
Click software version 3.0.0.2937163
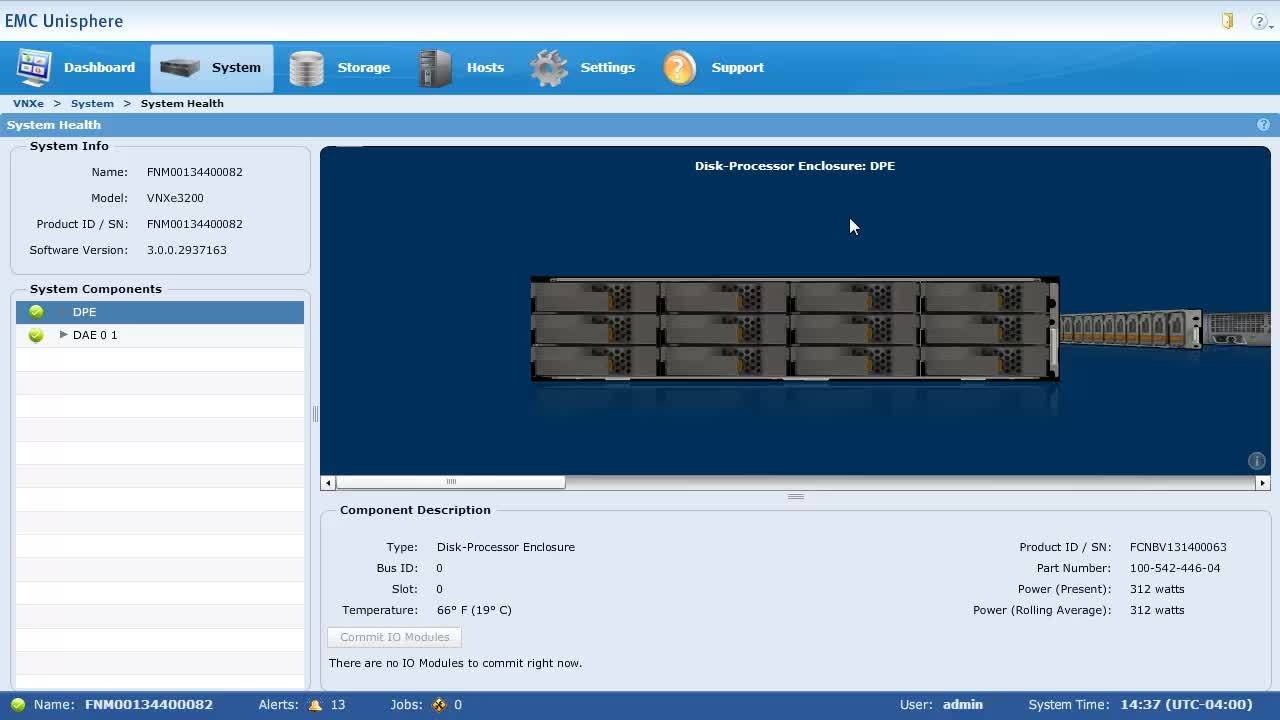pyautogui.click(x=187, y=250)
